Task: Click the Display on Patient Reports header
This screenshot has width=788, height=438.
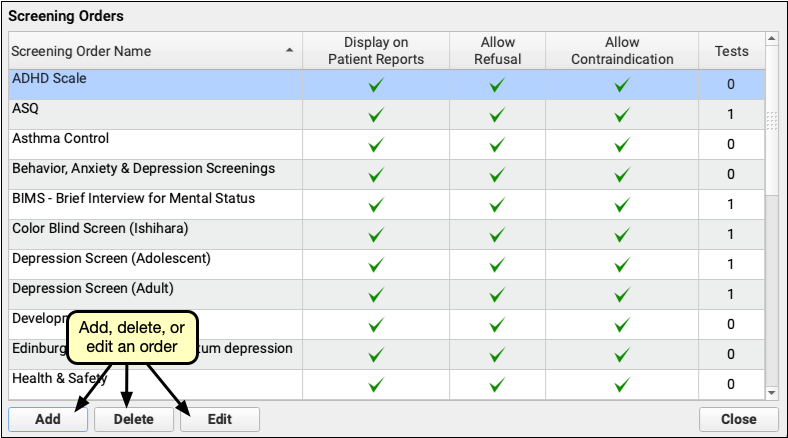Action: pos(376,51)
